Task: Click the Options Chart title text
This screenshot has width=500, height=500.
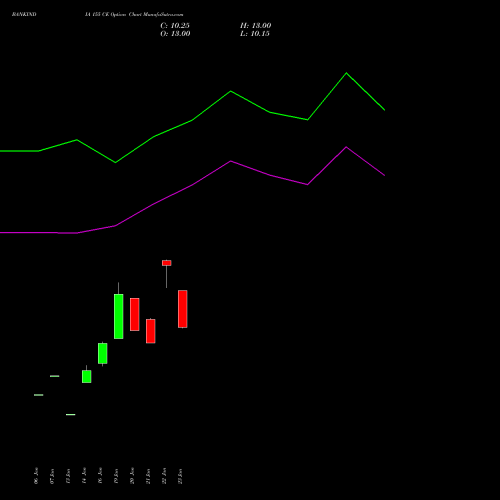Action: (134, 15)
